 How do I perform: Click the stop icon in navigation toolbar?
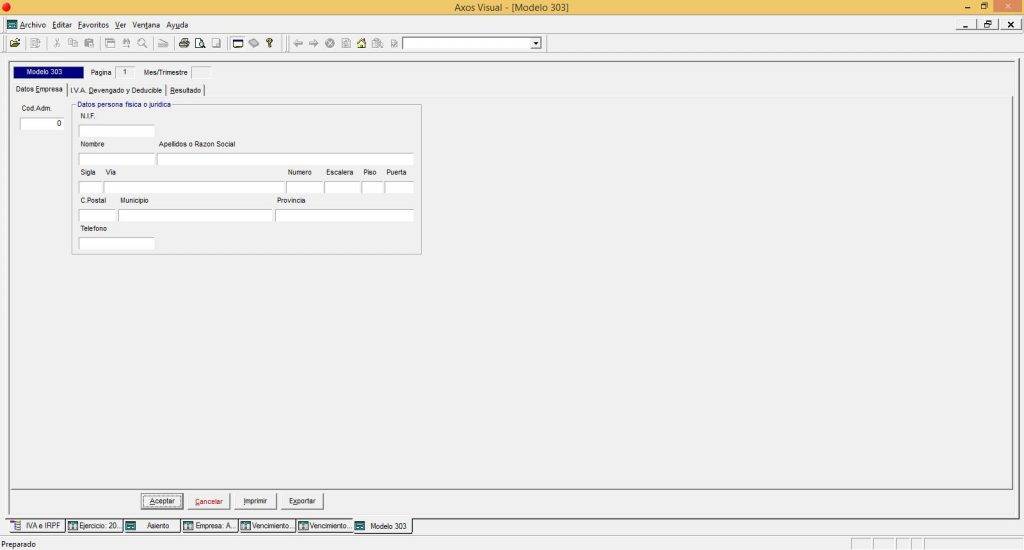(329, 43)
